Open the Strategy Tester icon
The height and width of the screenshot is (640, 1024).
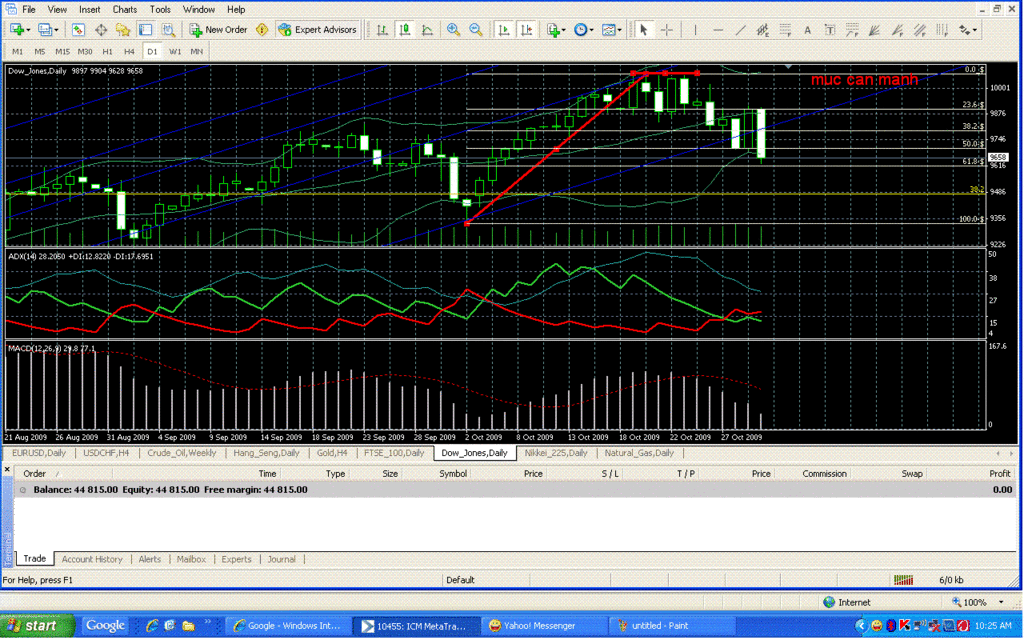click(x=168, y=30)
